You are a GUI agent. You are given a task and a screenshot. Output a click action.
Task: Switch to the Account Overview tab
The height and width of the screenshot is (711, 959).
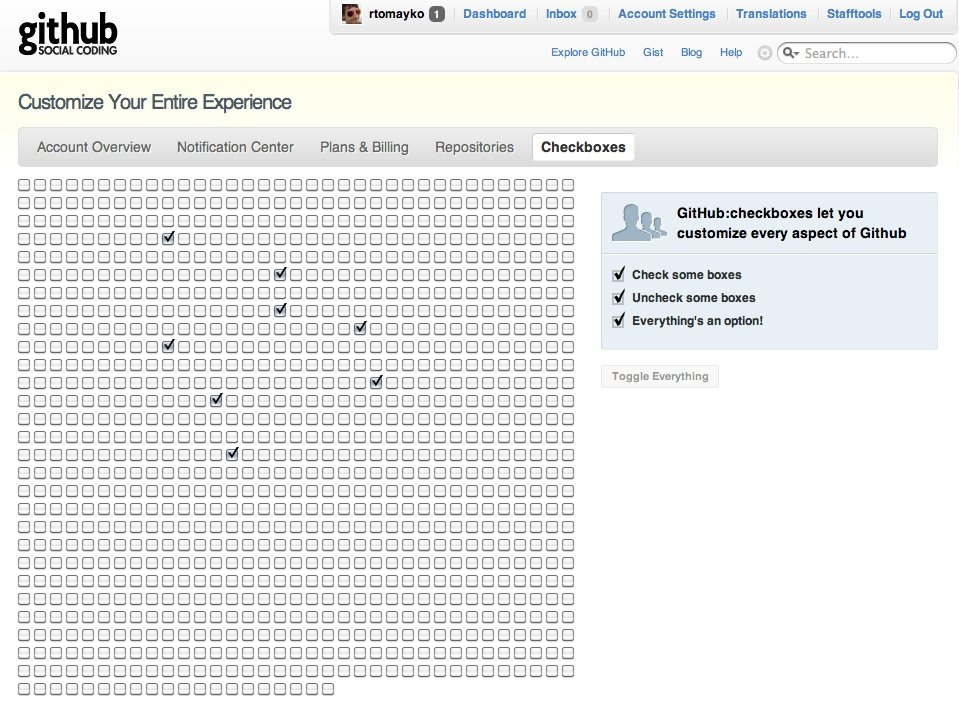tap(94, 147)
